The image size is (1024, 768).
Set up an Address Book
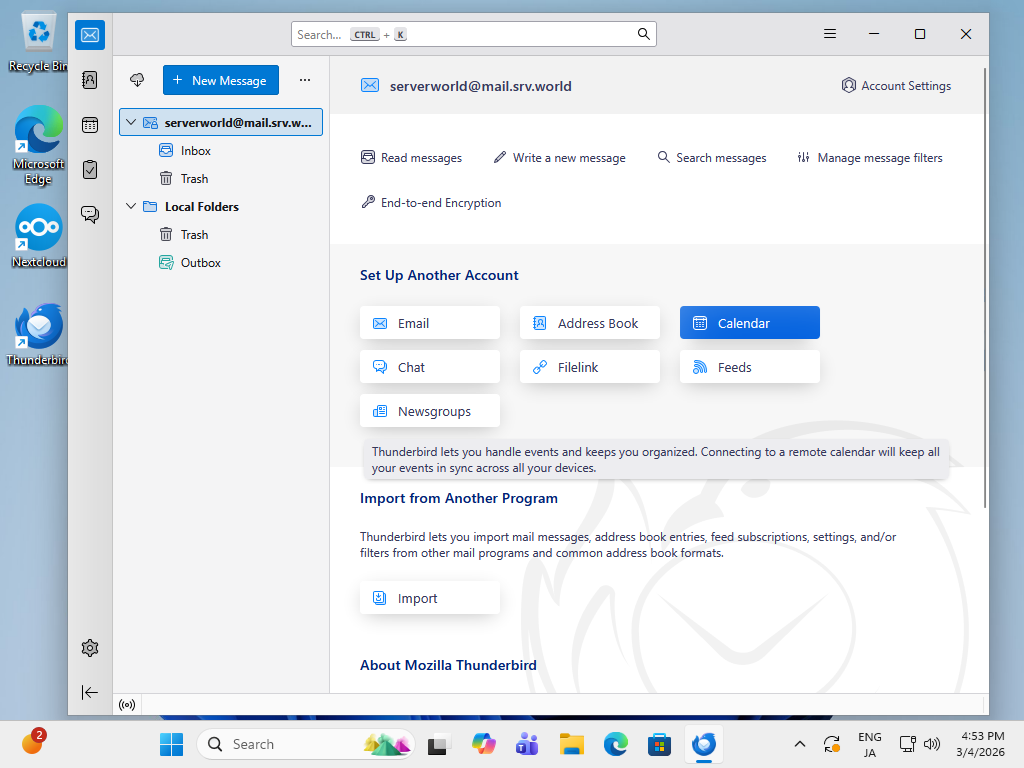(x=590, y=323)
